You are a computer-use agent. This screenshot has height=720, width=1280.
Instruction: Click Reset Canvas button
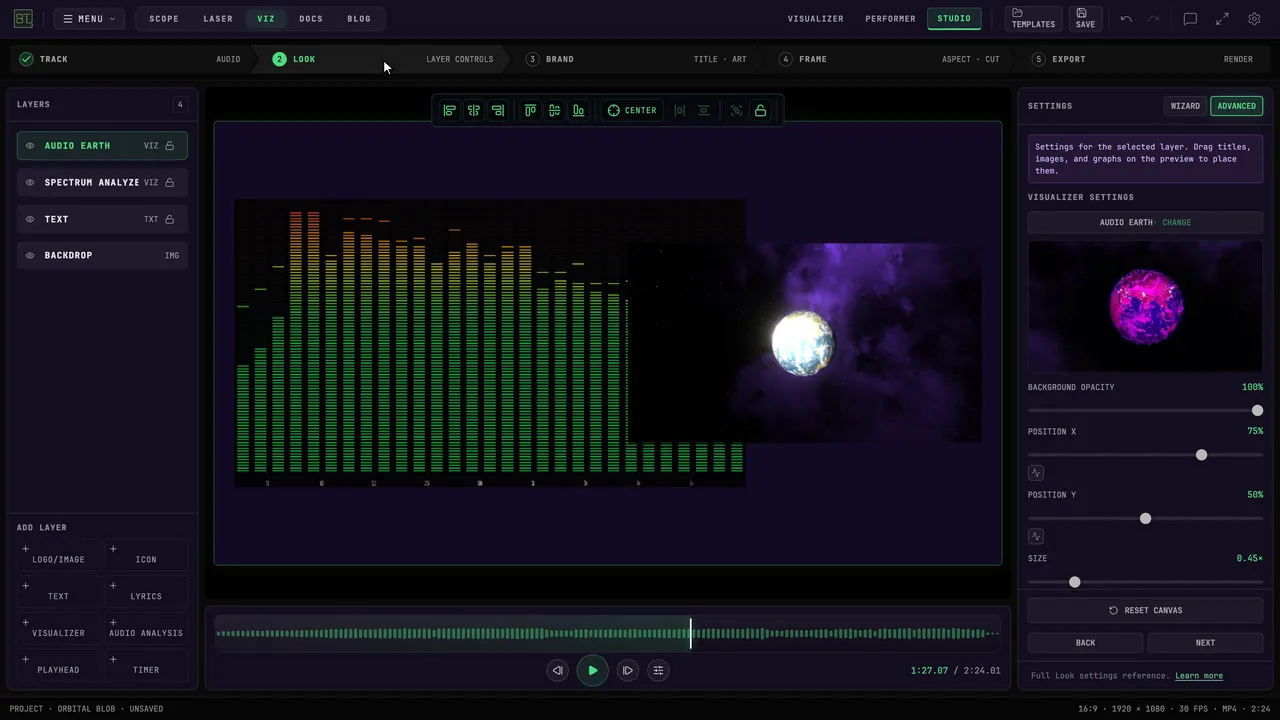tap(1145, 610)
